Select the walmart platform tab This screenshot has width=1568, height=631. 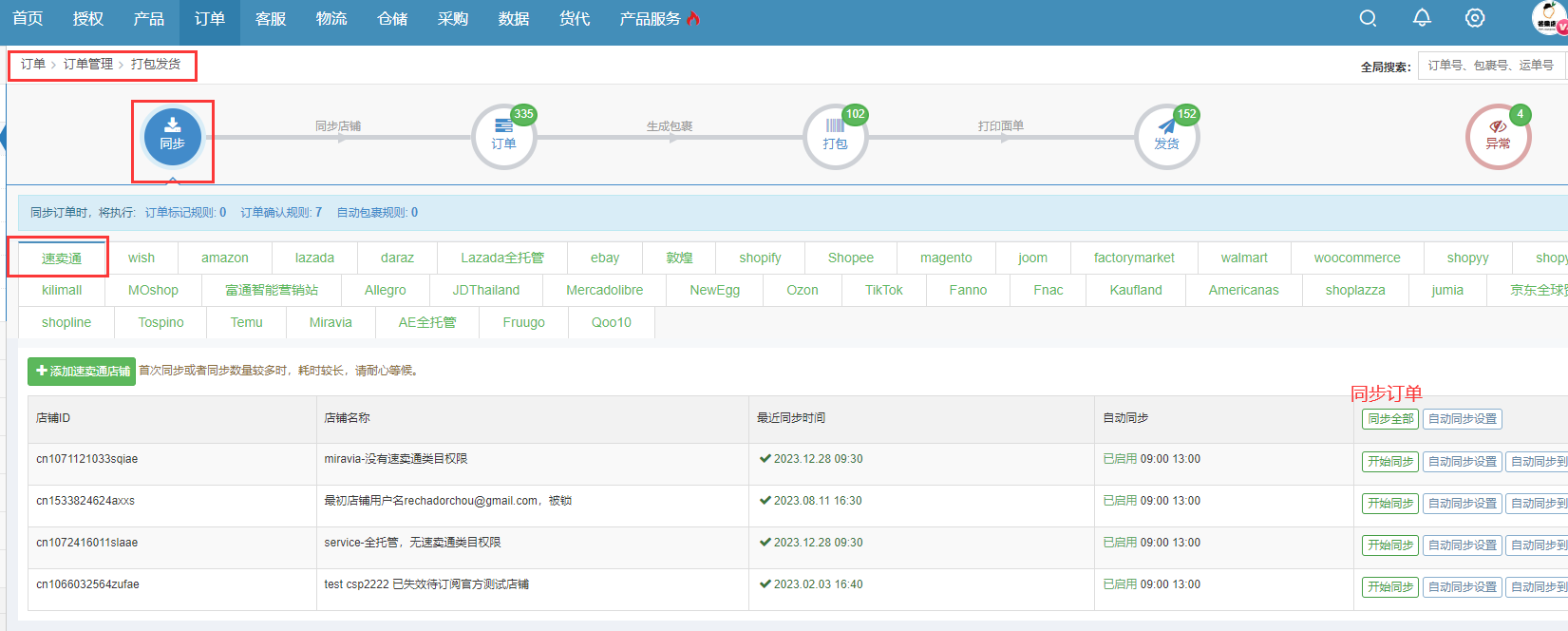coord(1244,258)
